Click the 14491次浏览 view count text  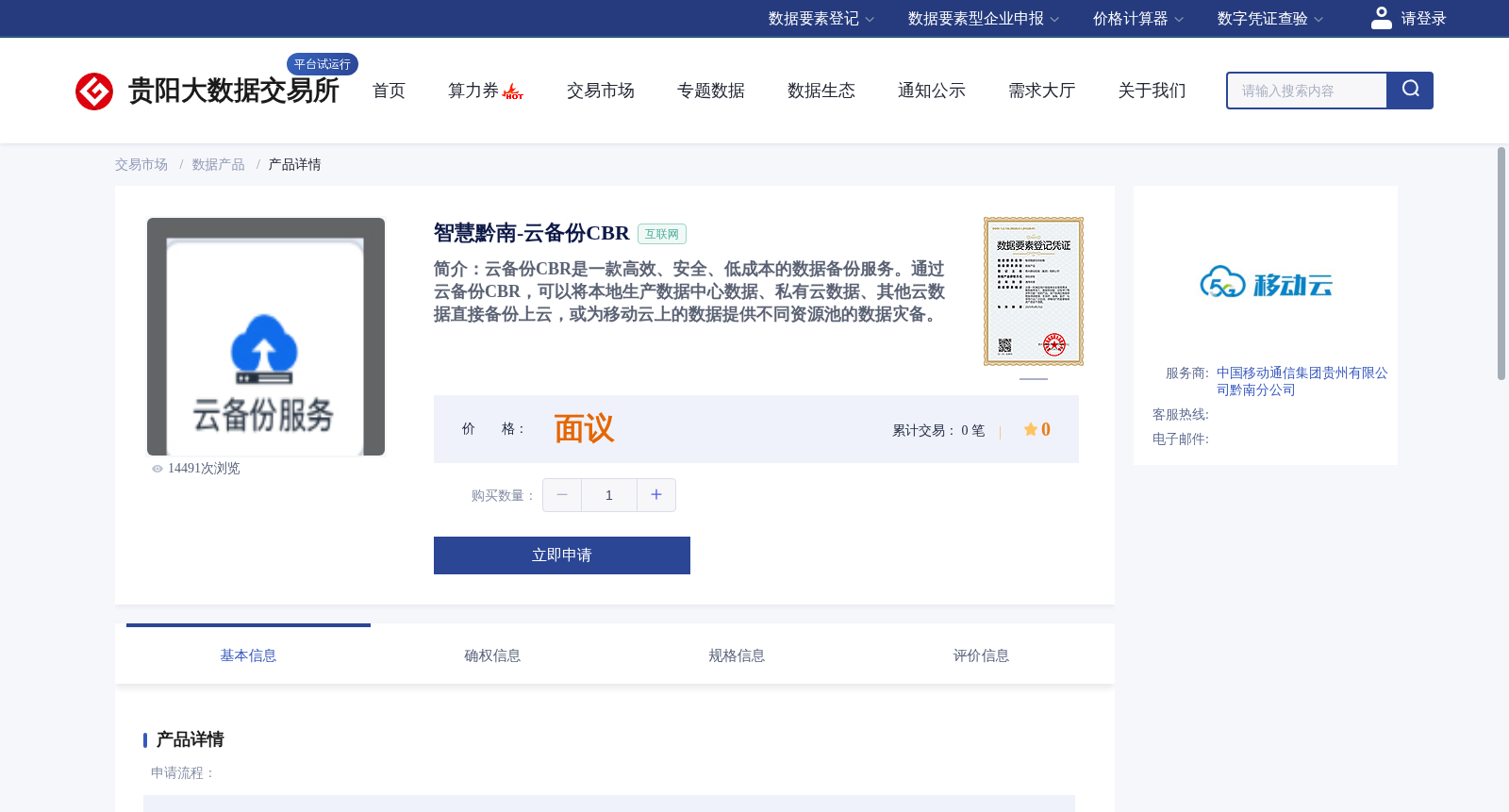(x=204, y=469)
